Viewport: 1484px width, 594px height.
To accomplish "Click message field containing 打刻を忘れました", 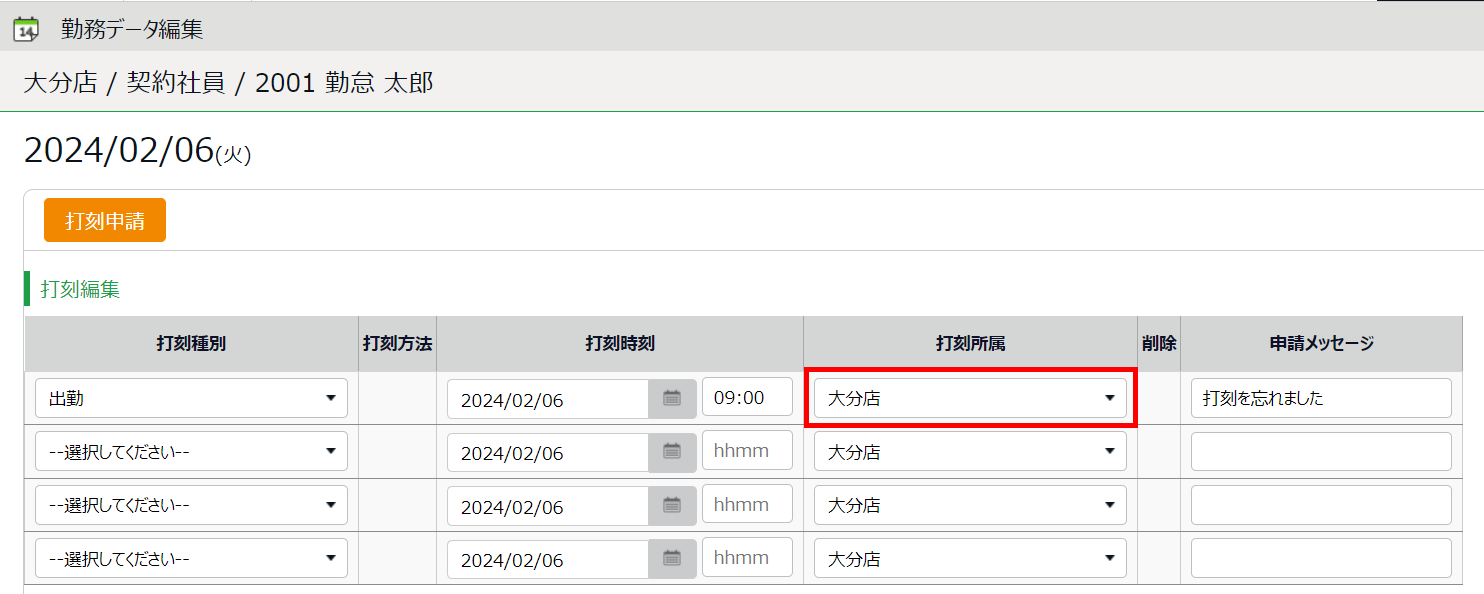I will click(1320, 398).
